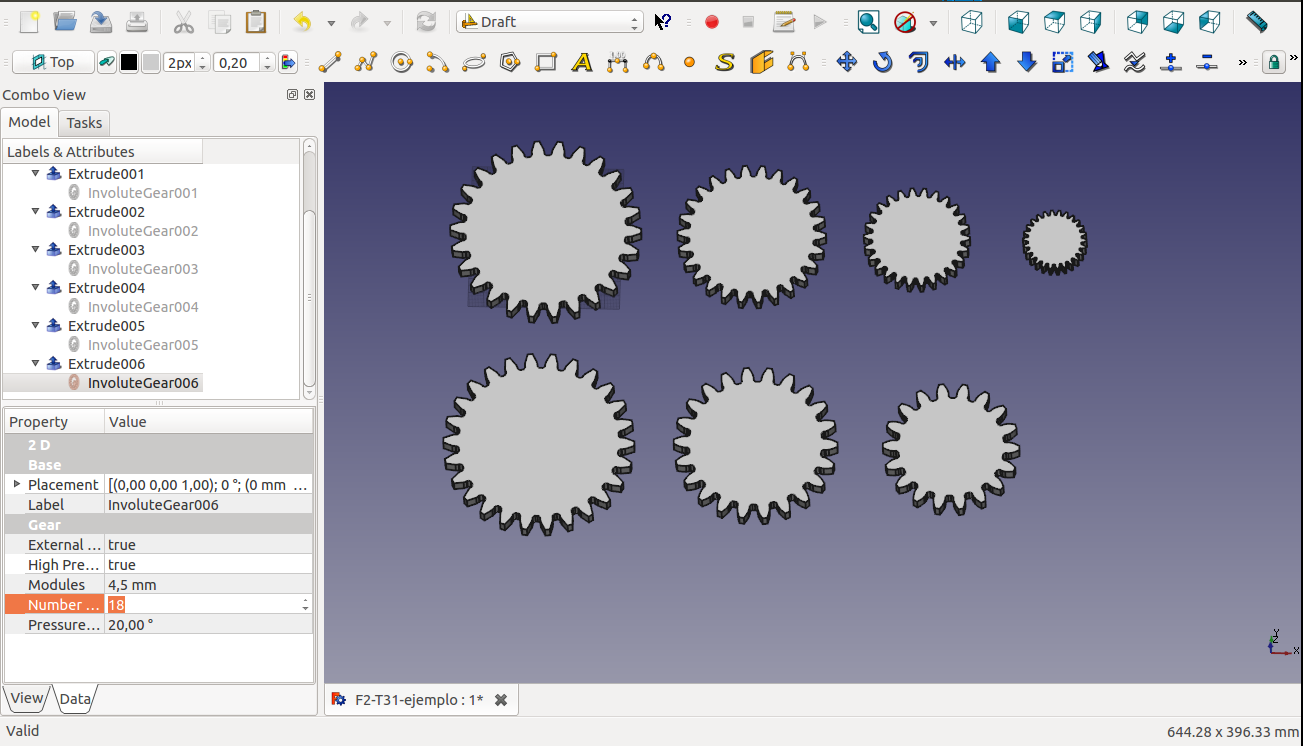Click the Top working plane button
Image resolution: width=1303 pixels, height=746 pixels.
[x=53, y=63]
